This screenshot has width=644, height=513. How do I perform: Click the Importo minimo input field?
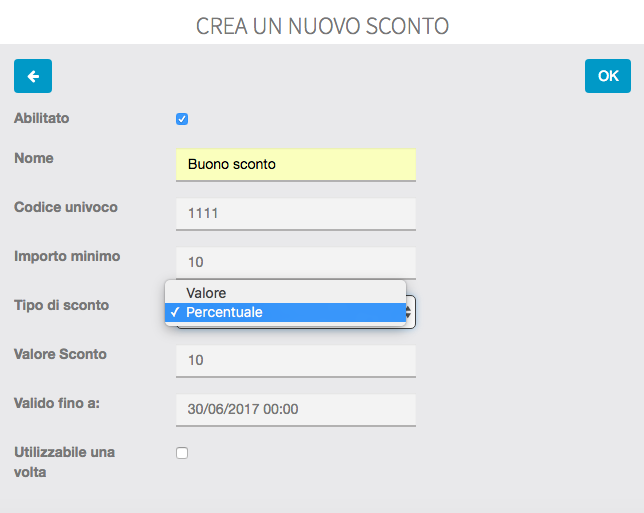(295, 262)
